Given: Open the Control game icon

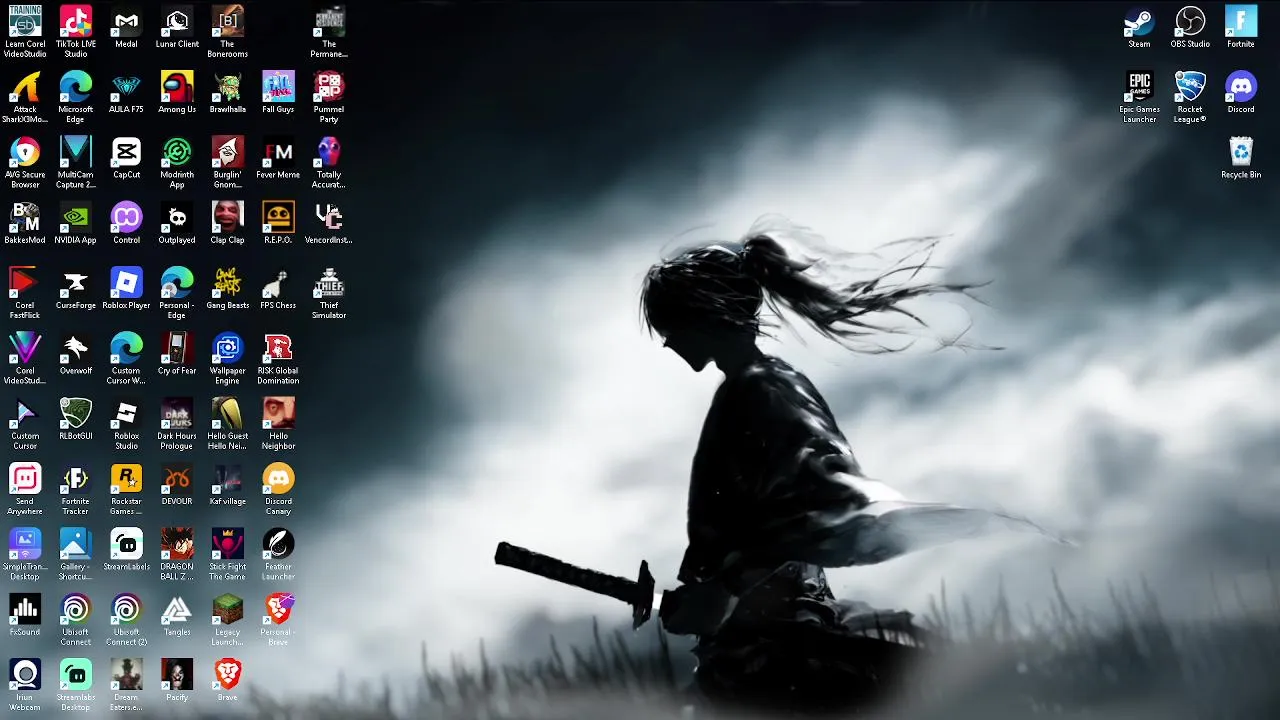Looking at the screenshot, I should 126,223.
